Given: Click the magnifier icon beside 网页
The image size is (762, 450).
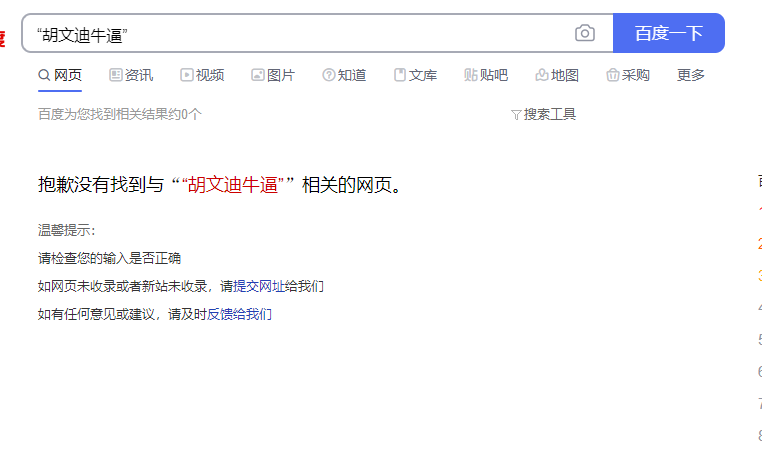Looking at the screenshot, I should pos(44,75).
